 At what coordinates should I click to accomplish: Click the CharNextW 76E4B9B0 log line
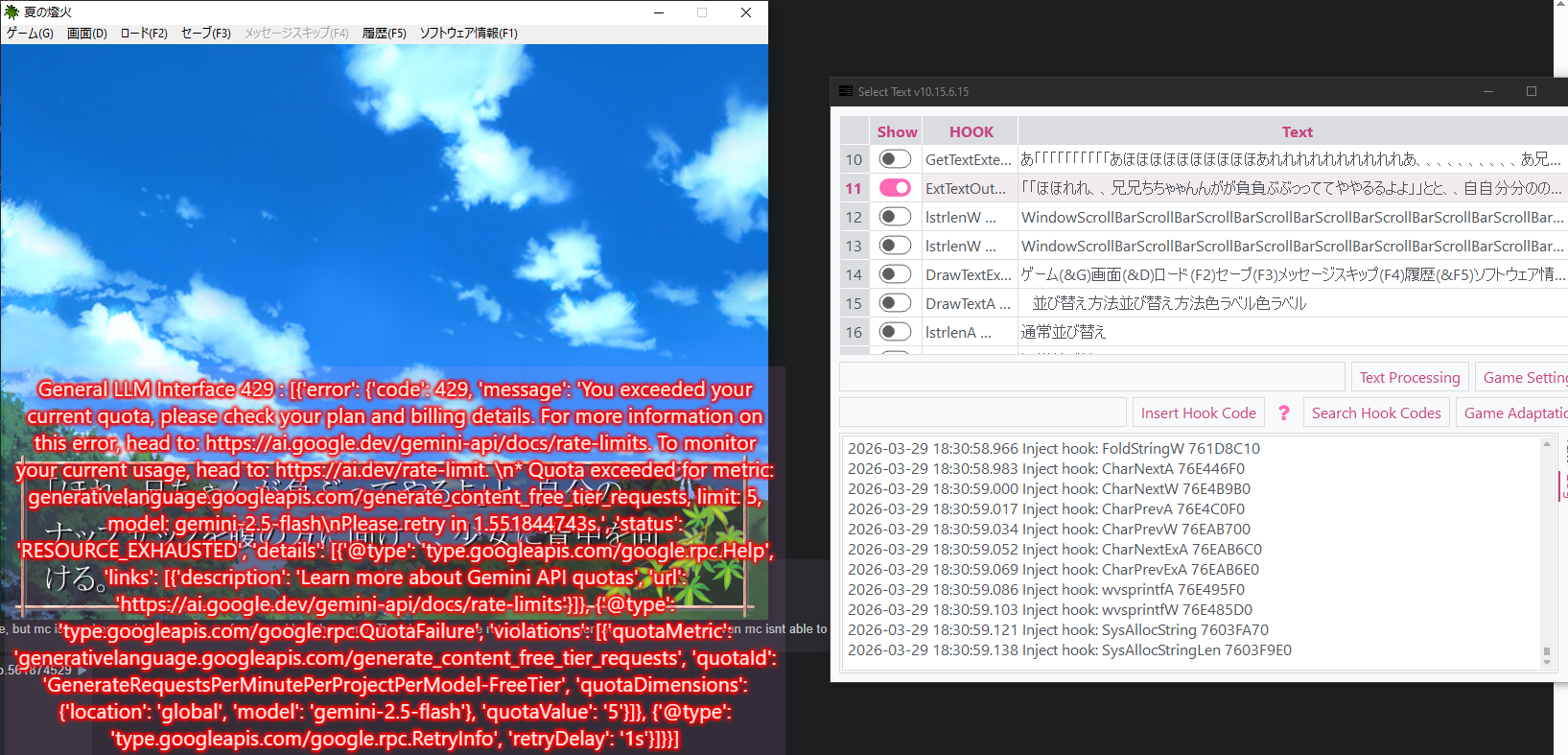[1049, 488]
